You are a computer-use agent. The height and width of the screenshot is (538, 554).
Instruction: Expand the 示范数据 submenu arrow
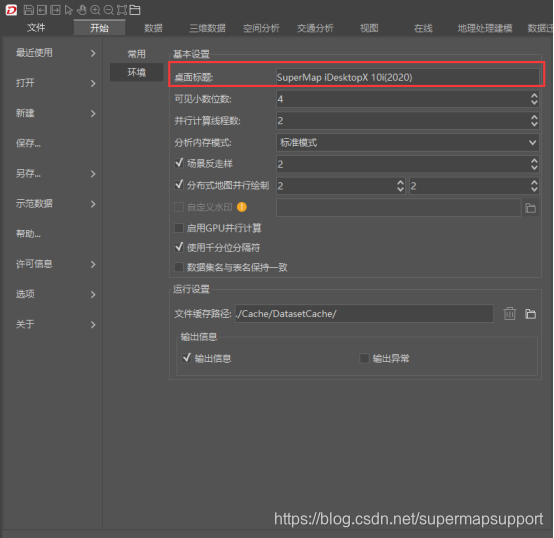point(93,204)
